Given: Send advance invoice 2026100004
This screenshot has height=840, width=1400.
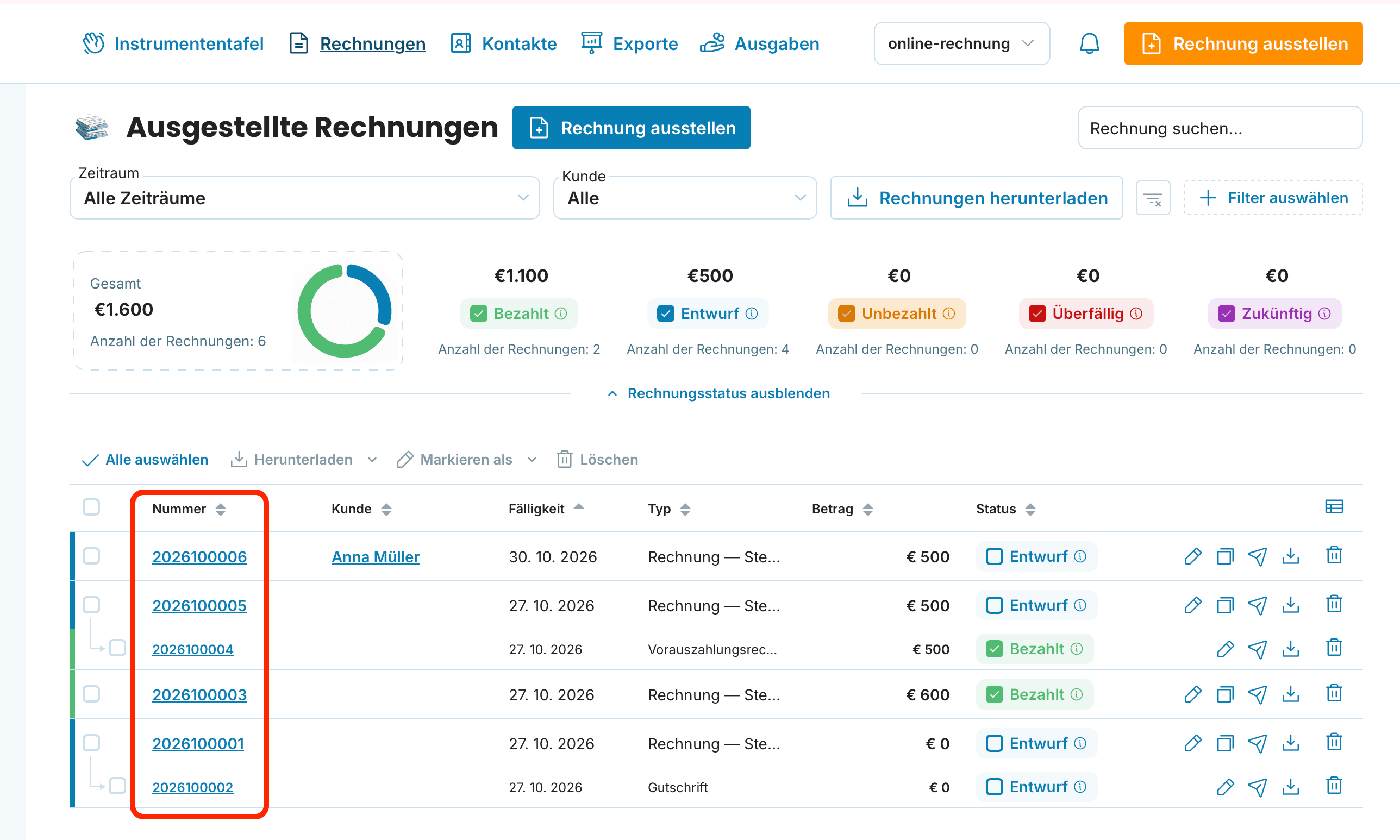Looking at the screenshot, I should point(1258,649).
